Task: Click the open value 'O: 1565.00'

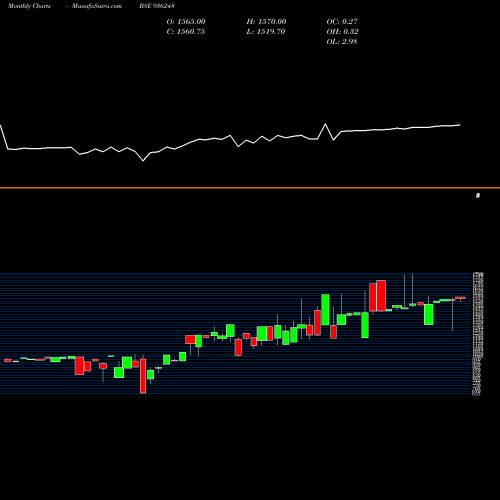Action: [186, 22]
